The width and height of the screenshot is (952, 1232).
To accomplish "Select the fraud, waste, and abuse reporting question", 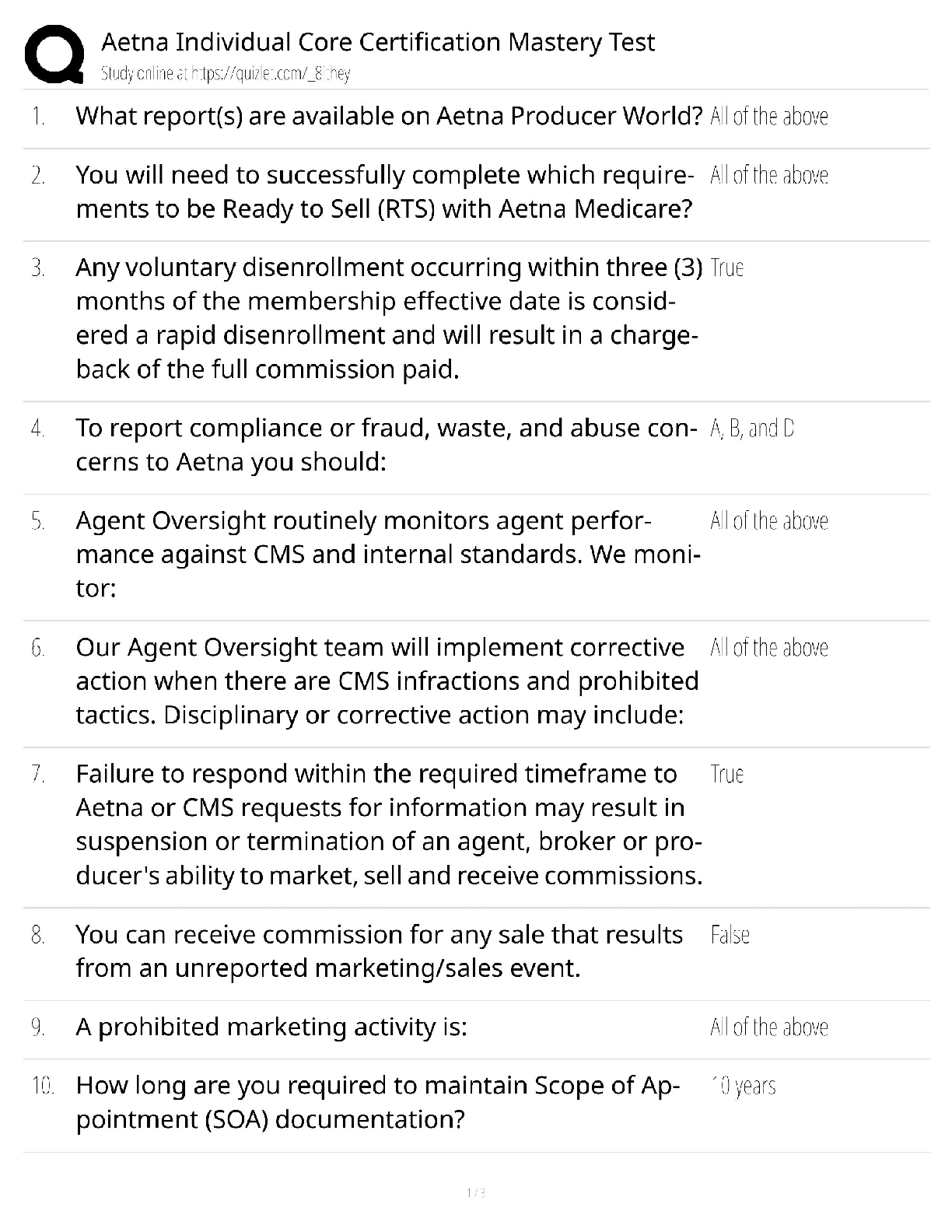I will click(386, 445).
